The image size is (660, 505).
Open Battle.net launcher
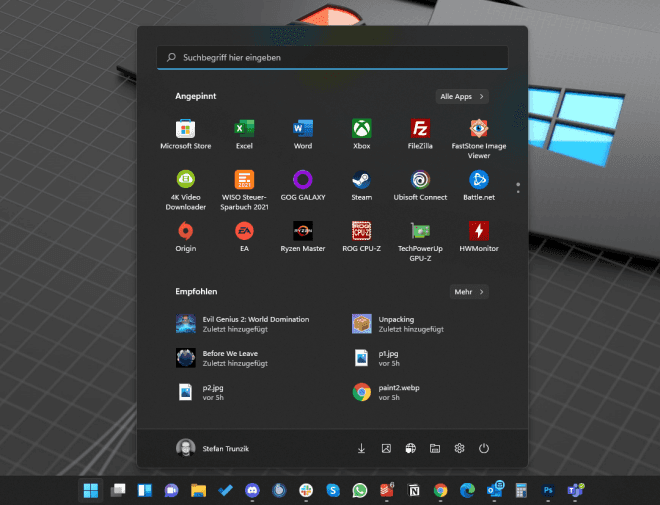[x=479, y=186]
